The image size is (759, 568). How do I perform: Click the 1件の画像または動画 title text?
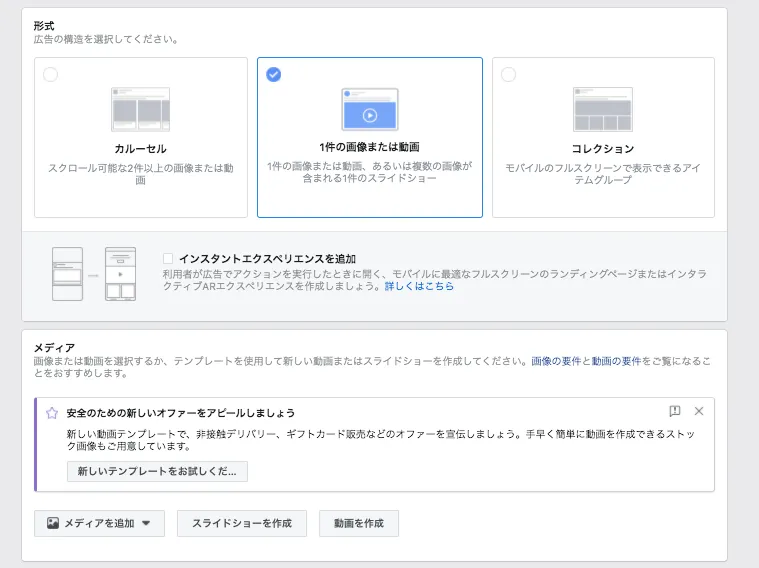click(x=369, y=147)
